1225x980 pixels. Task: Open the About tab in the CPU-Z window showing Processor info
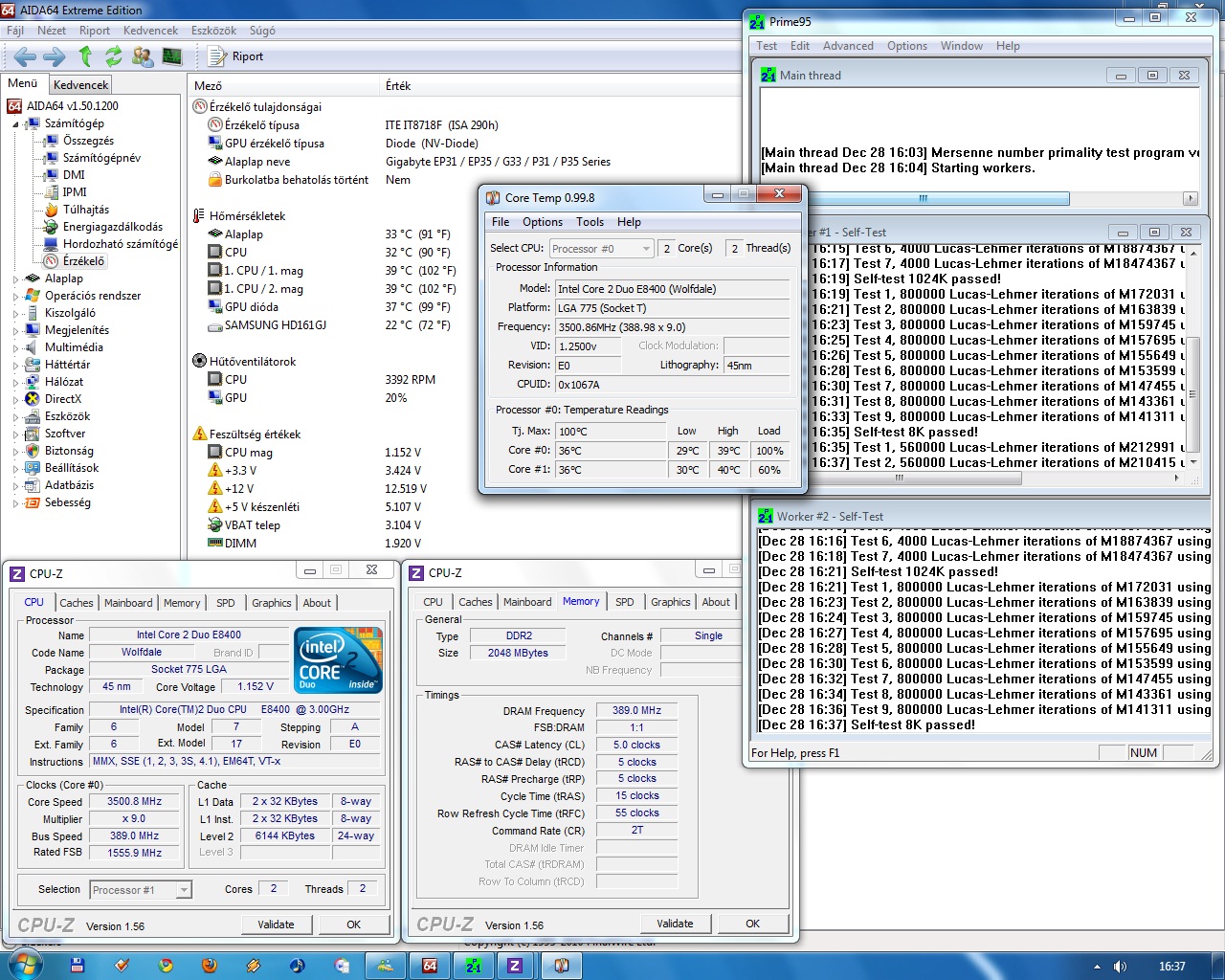317,603
